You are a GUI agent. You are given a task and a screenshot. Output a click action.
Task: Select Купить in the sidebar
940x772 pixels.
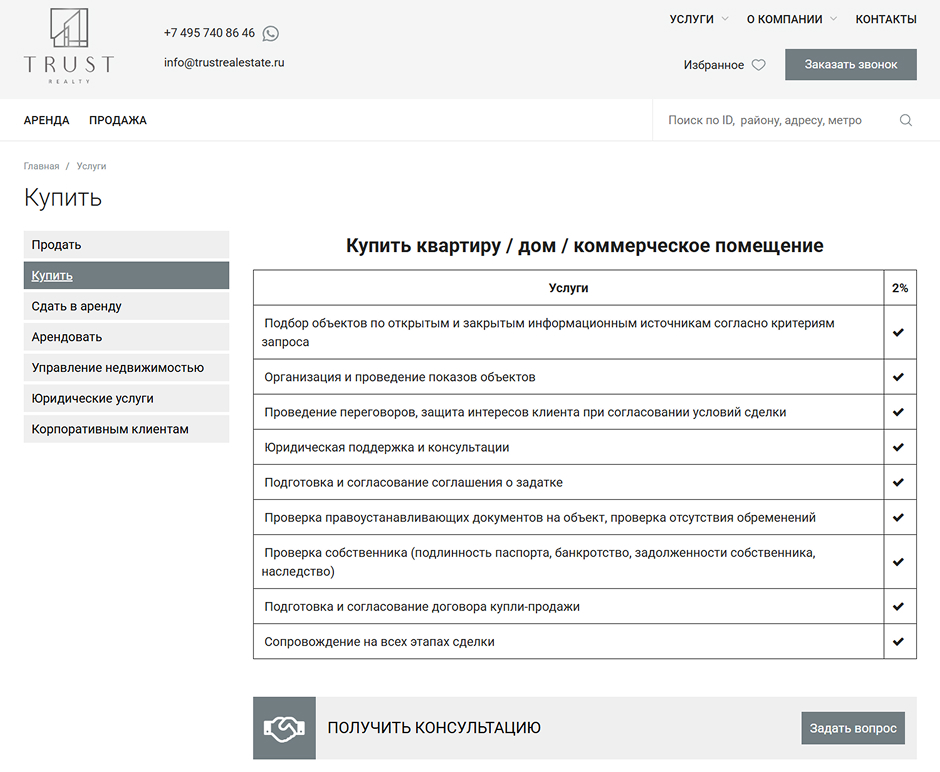[x=126, y=275]
